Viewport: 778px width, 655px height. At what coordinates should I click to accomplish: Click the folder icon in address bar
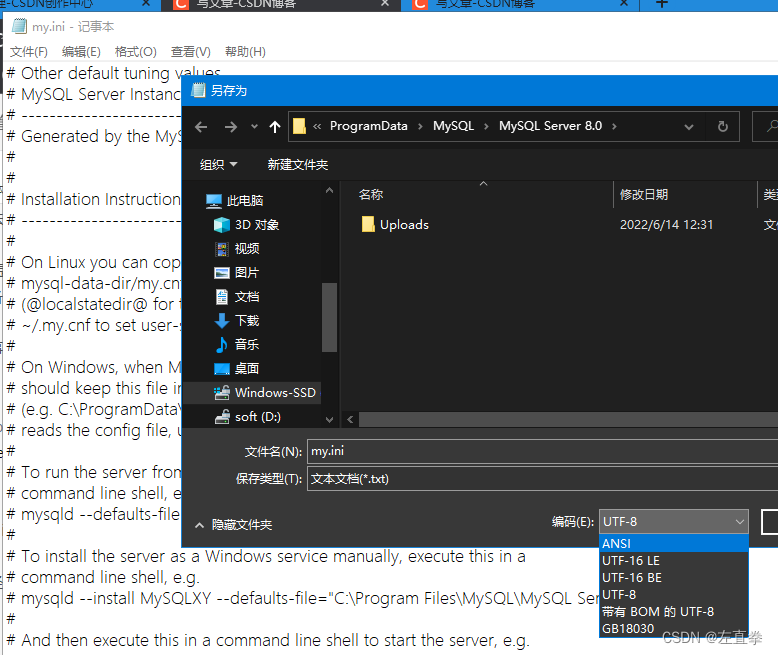299,126
